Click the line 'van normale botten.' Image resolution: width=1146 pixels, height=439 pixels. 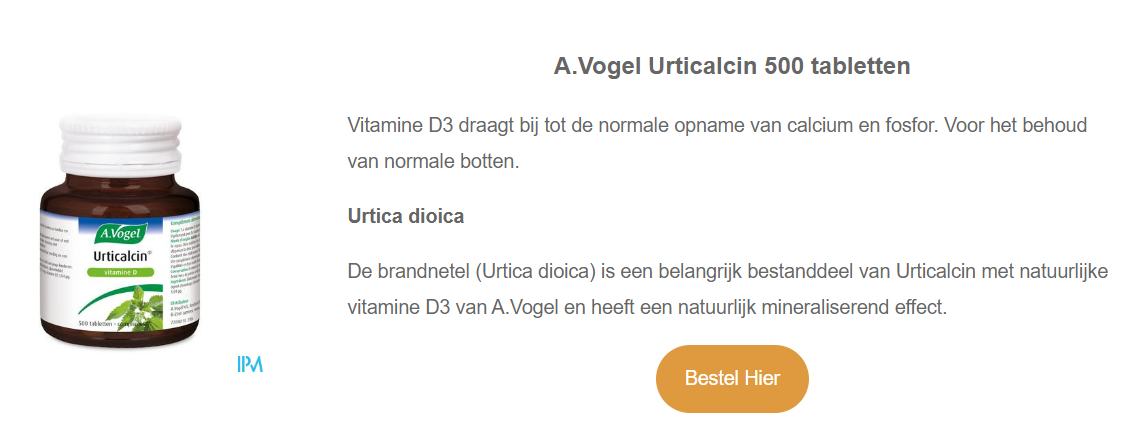(x=433, y=160)
